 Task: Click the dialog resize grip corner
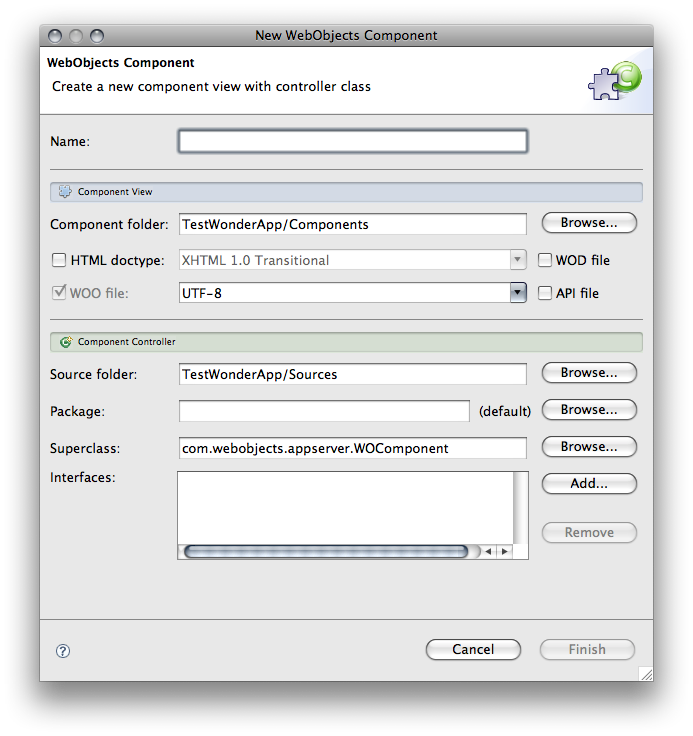click(x=646, y=674)
